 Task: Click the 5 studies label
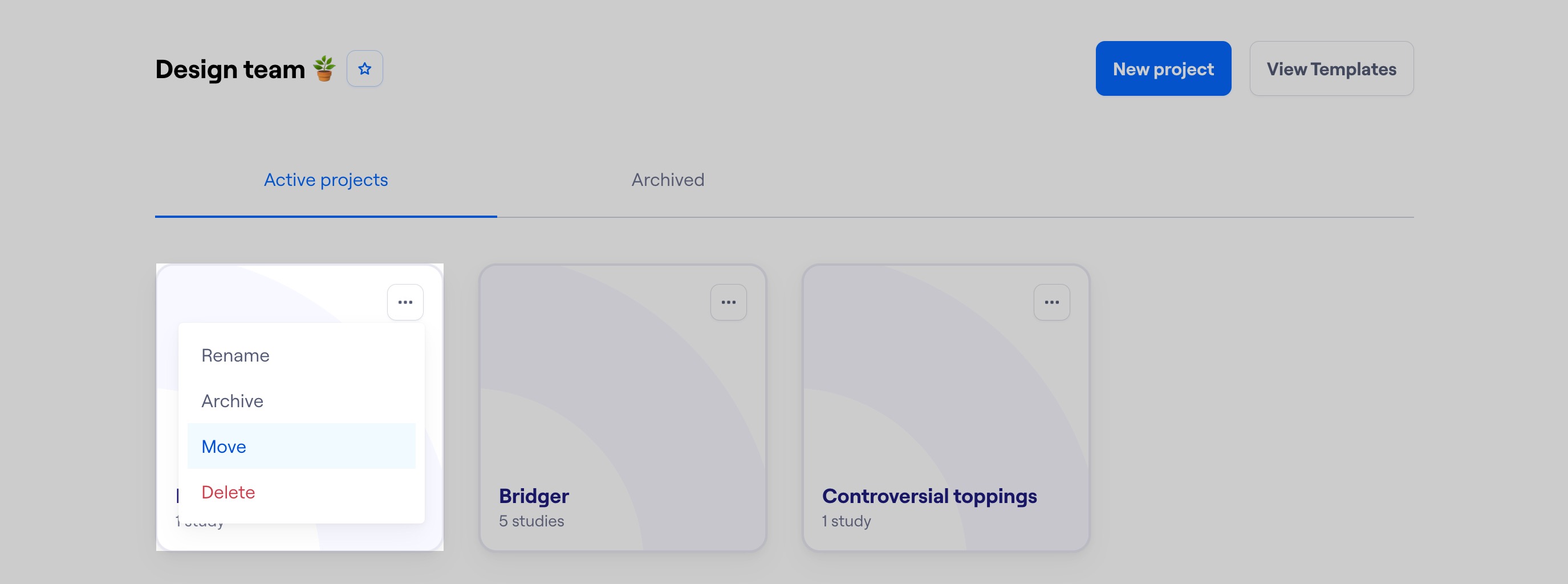(531, 521)
